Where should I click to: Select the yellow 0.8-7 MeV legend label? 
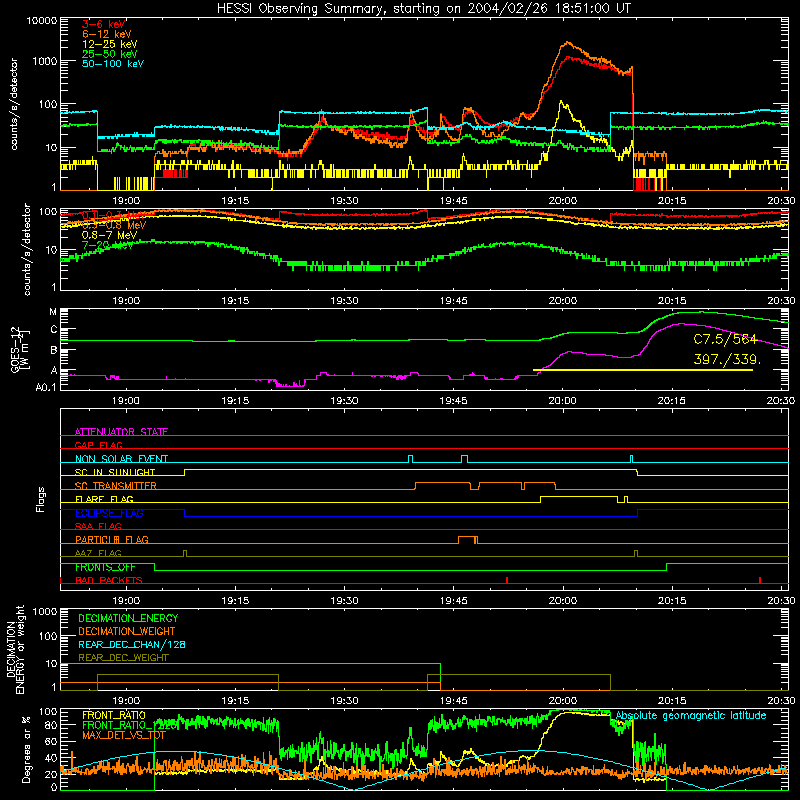coord(110,235)
